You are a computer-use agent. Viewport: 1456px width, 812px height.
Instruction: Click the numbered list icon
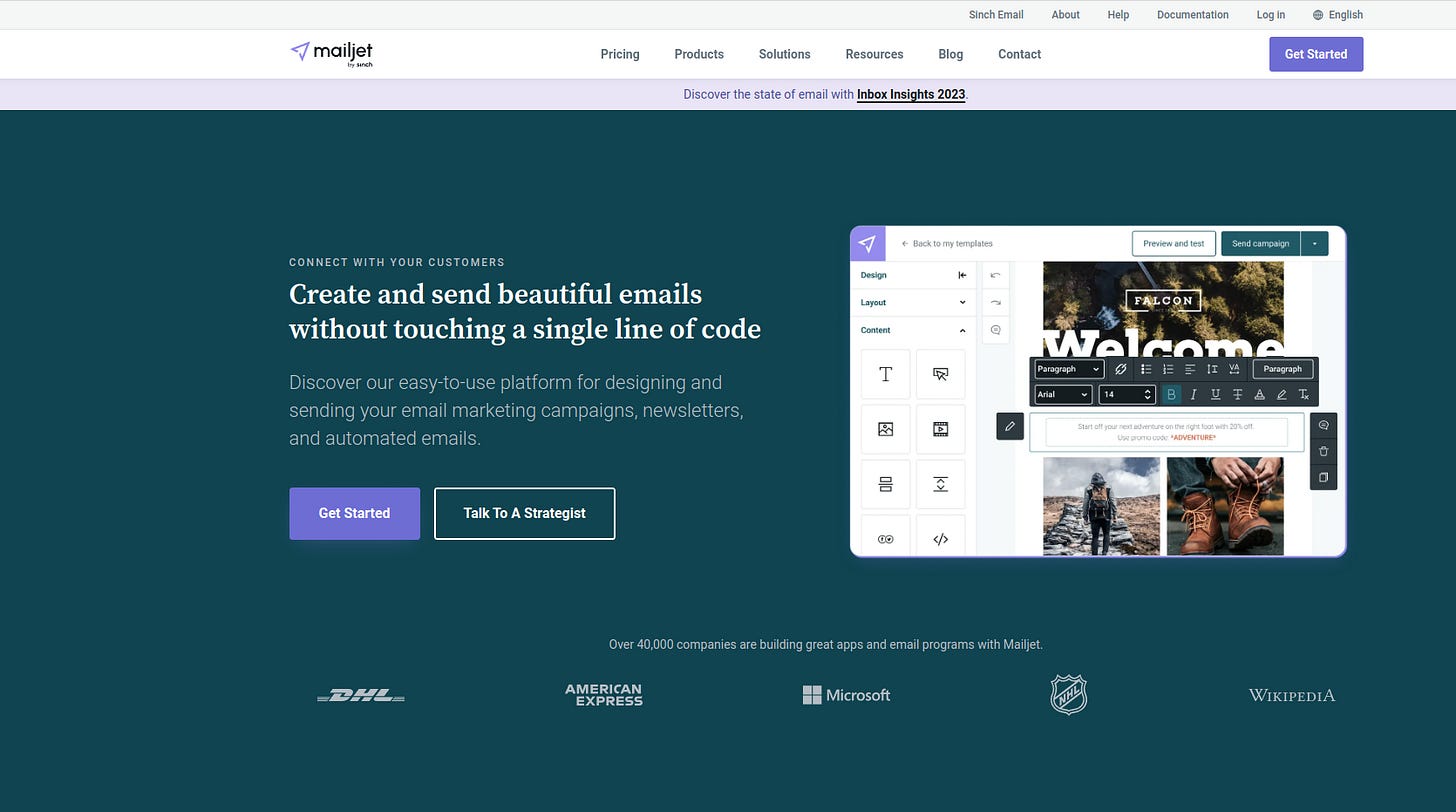1168,369
